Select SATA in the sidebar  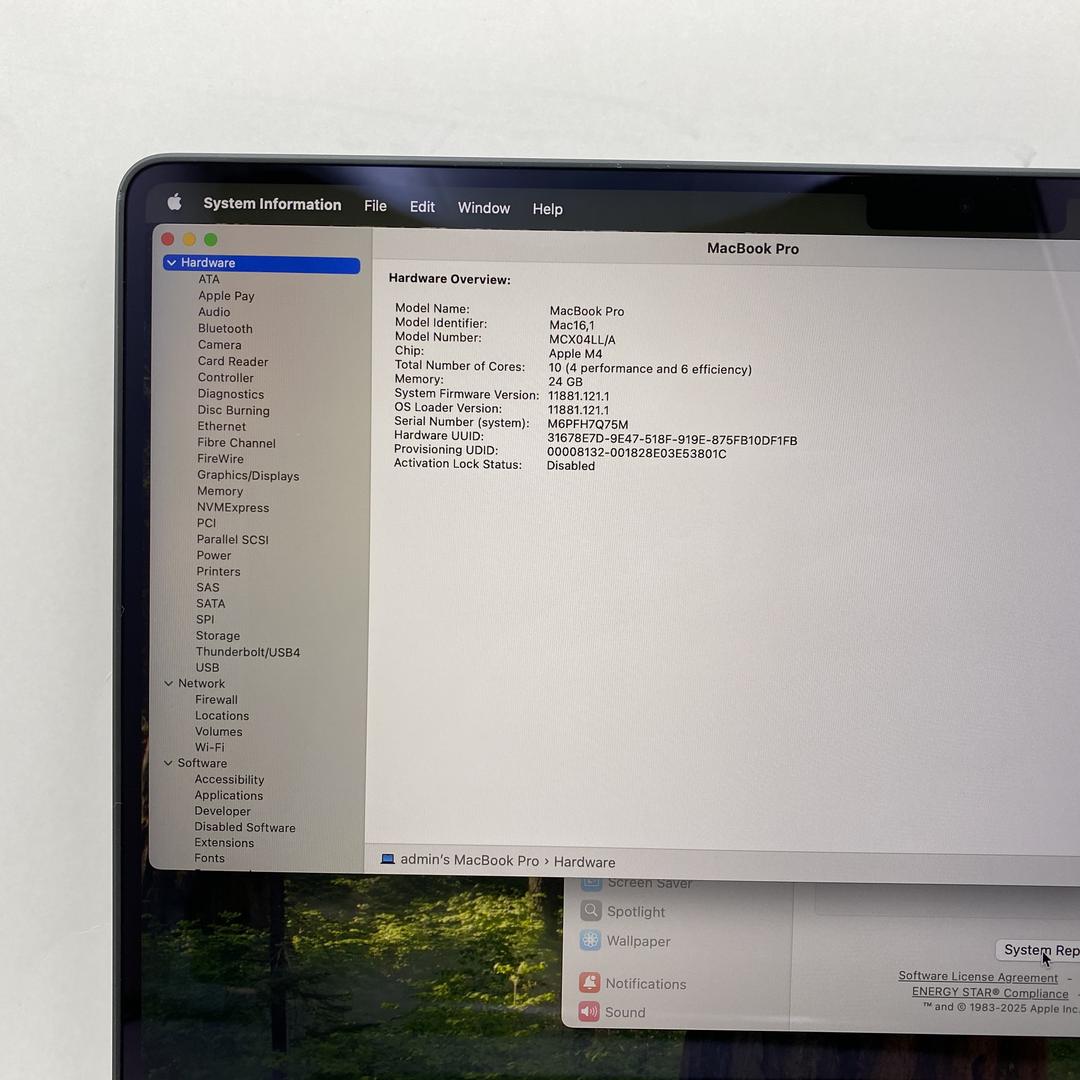coord(210,603)
